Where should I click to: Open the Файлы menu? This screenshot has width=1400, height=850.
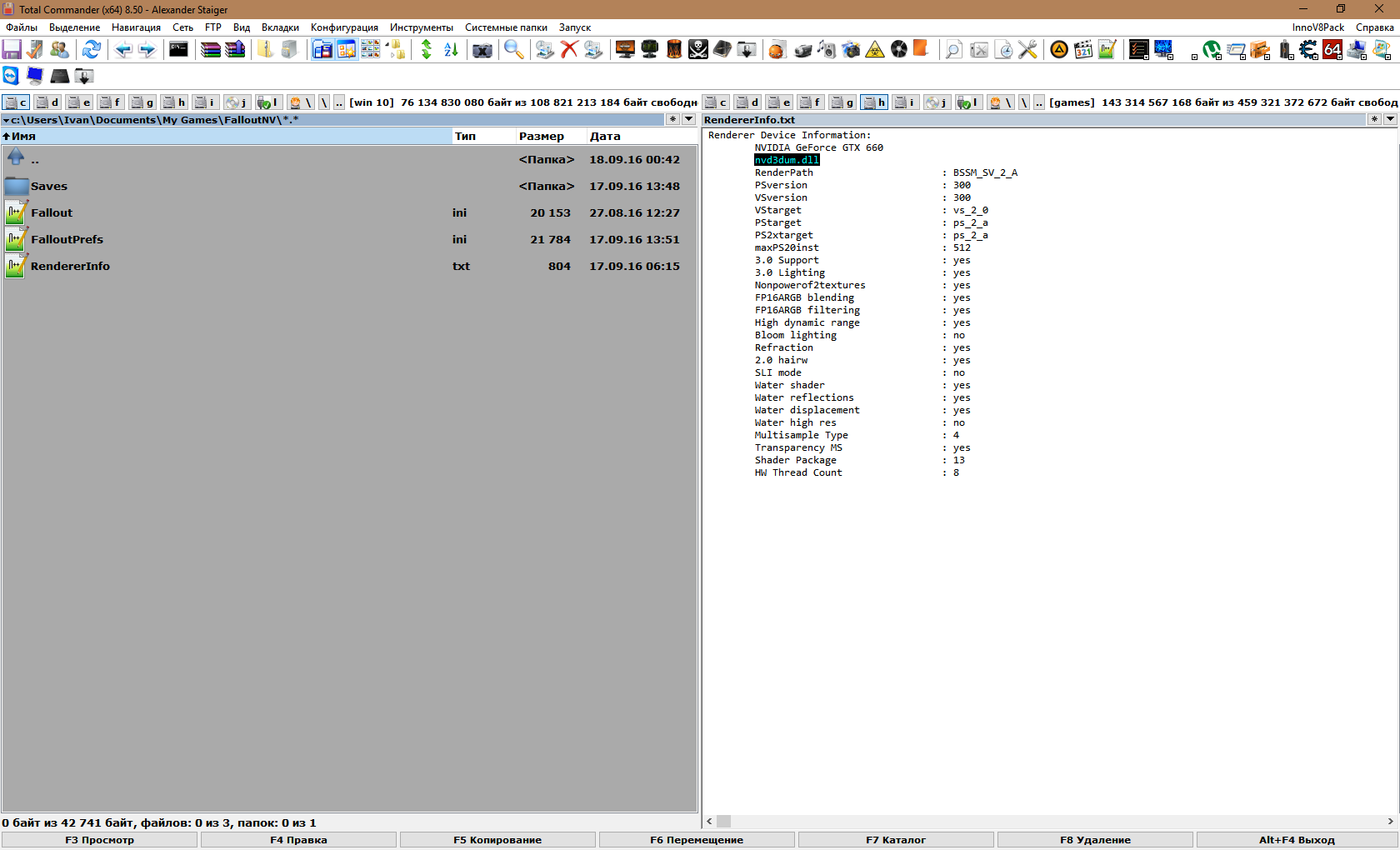pyautogui.click(x=22, y=27)
